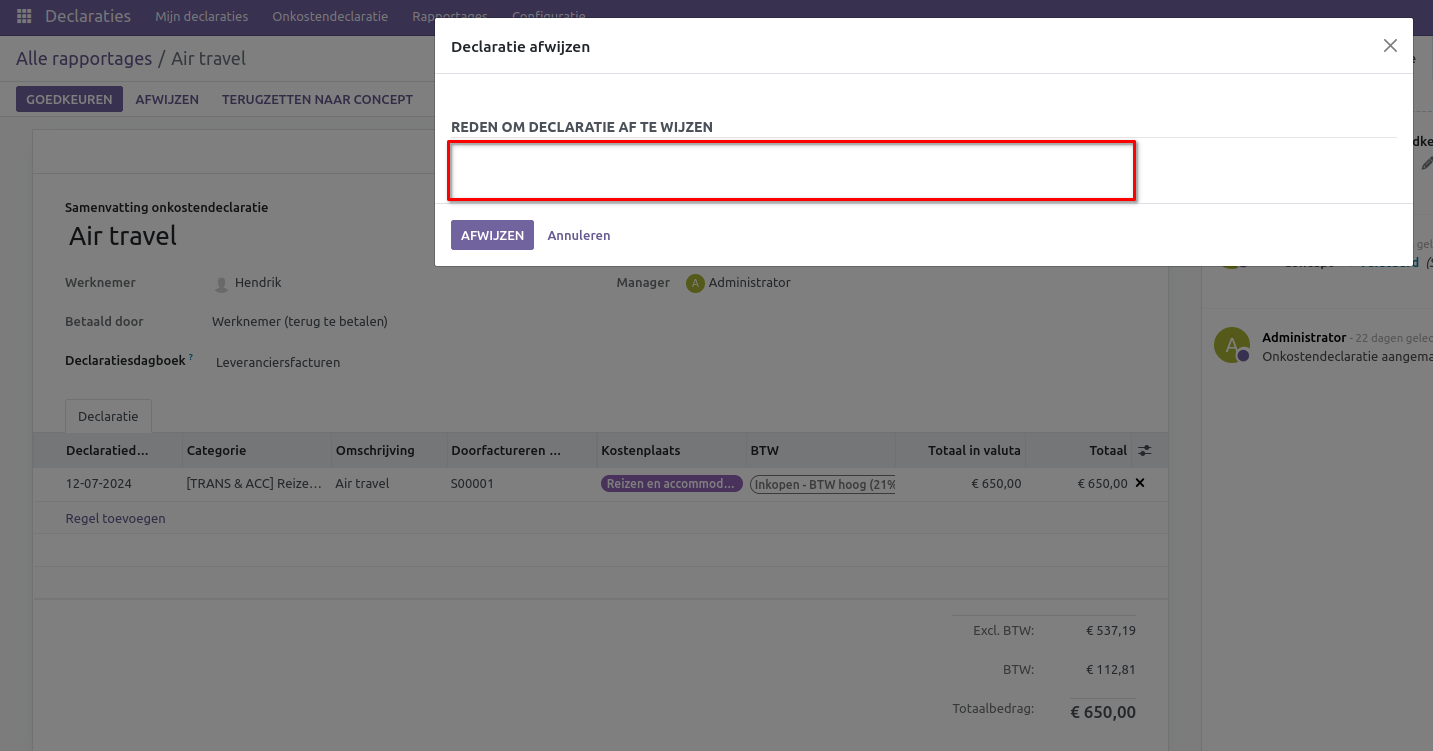Open the apps grid menu icon
Screen dimensions: 1433x751
click(x=24, y=17)
